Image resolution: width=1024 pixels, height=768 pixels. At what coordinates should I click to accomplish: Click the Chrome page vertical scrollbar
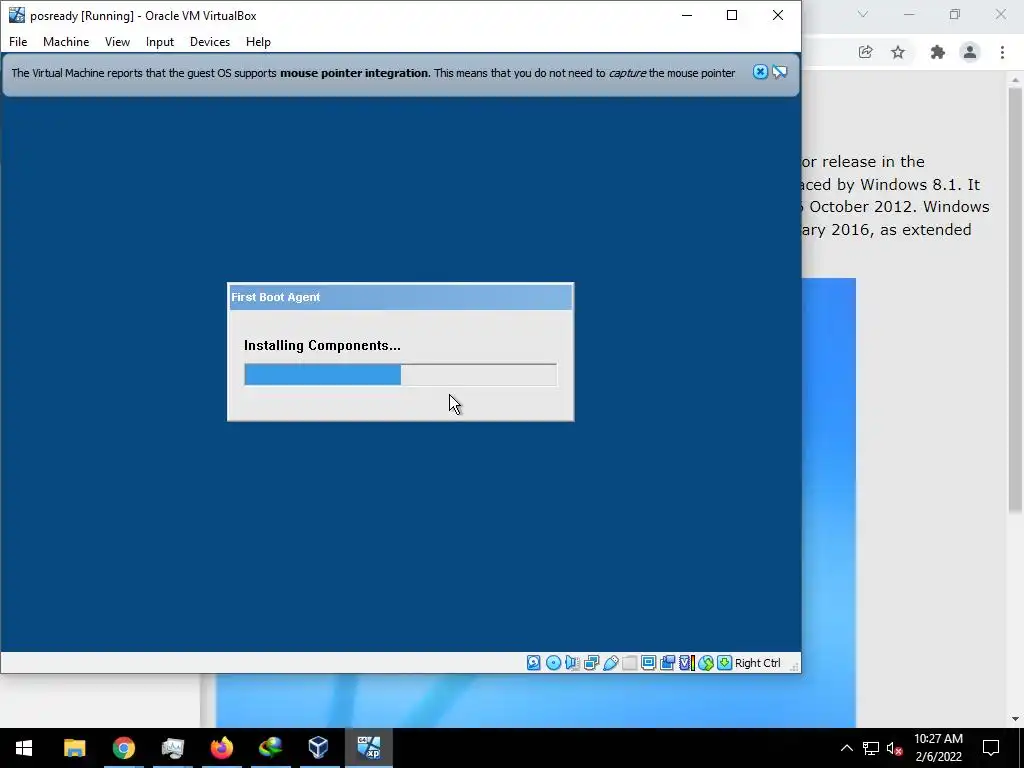(x=1015, y=299)
